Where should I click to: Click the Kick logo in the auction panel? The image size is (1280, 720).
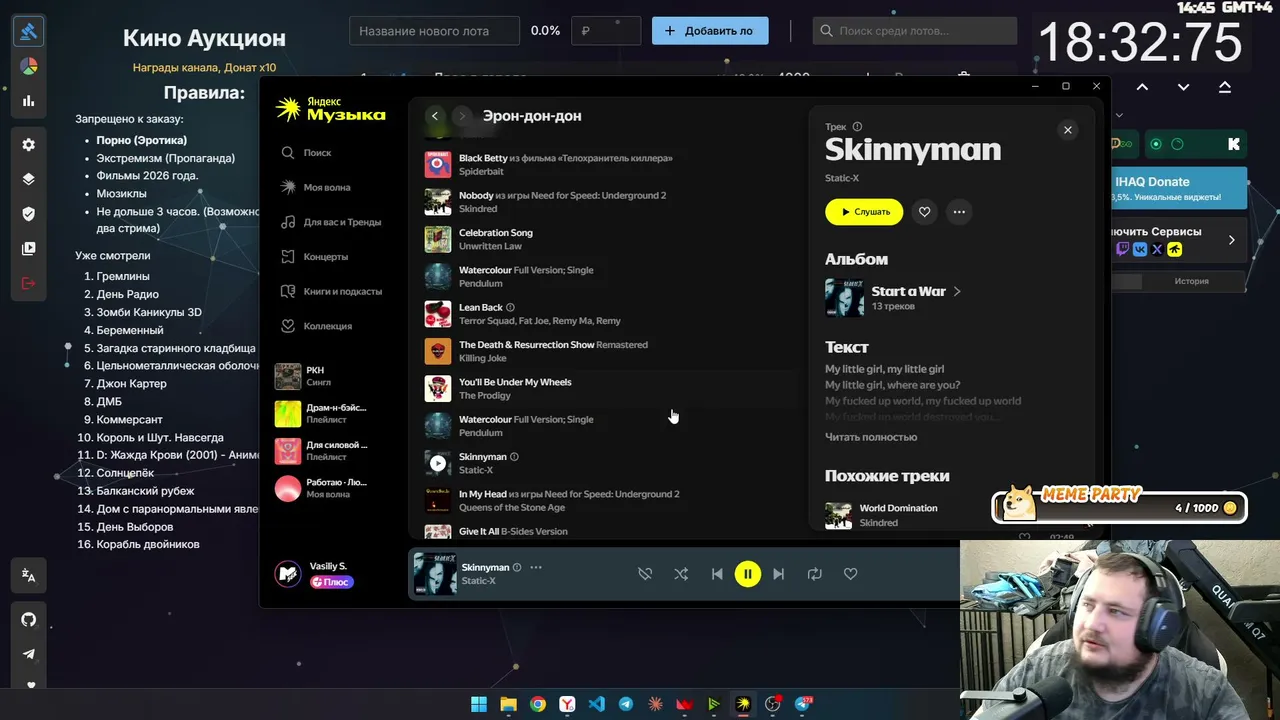(x=1234, y=144)
